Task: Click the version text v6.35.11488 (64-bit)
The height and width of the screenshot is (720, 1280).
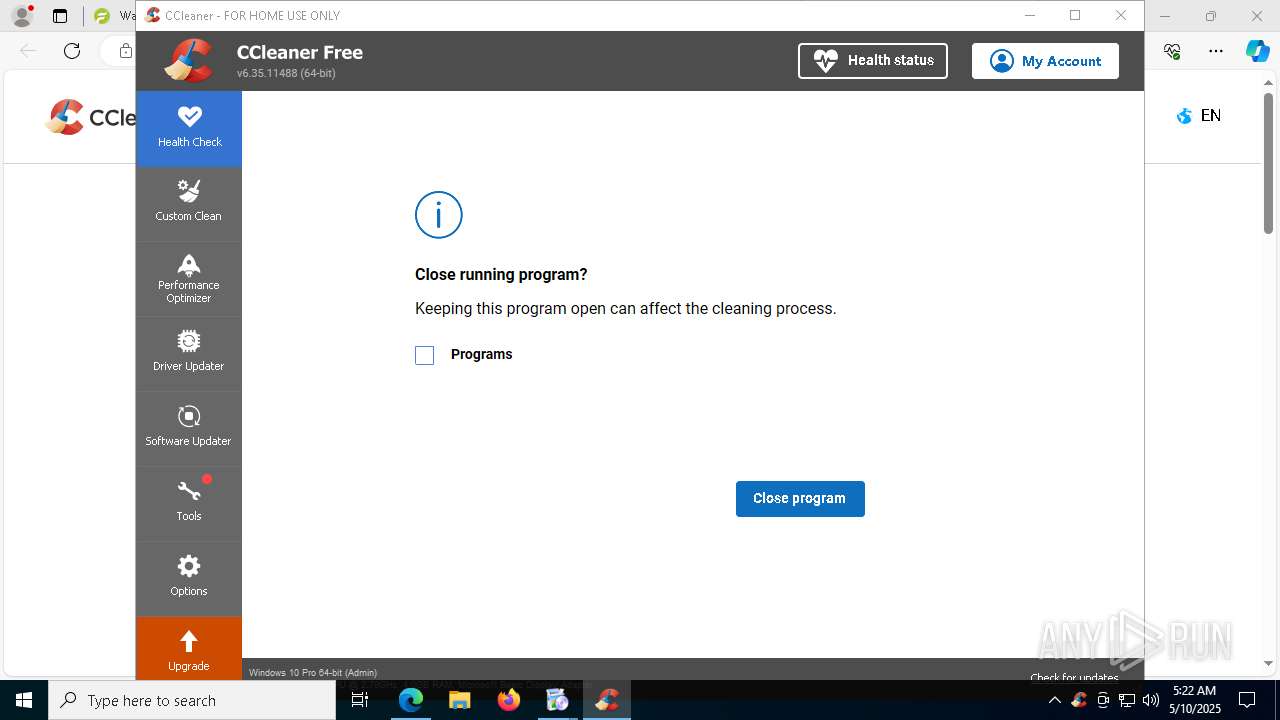Action: click(x=286, y=74)
